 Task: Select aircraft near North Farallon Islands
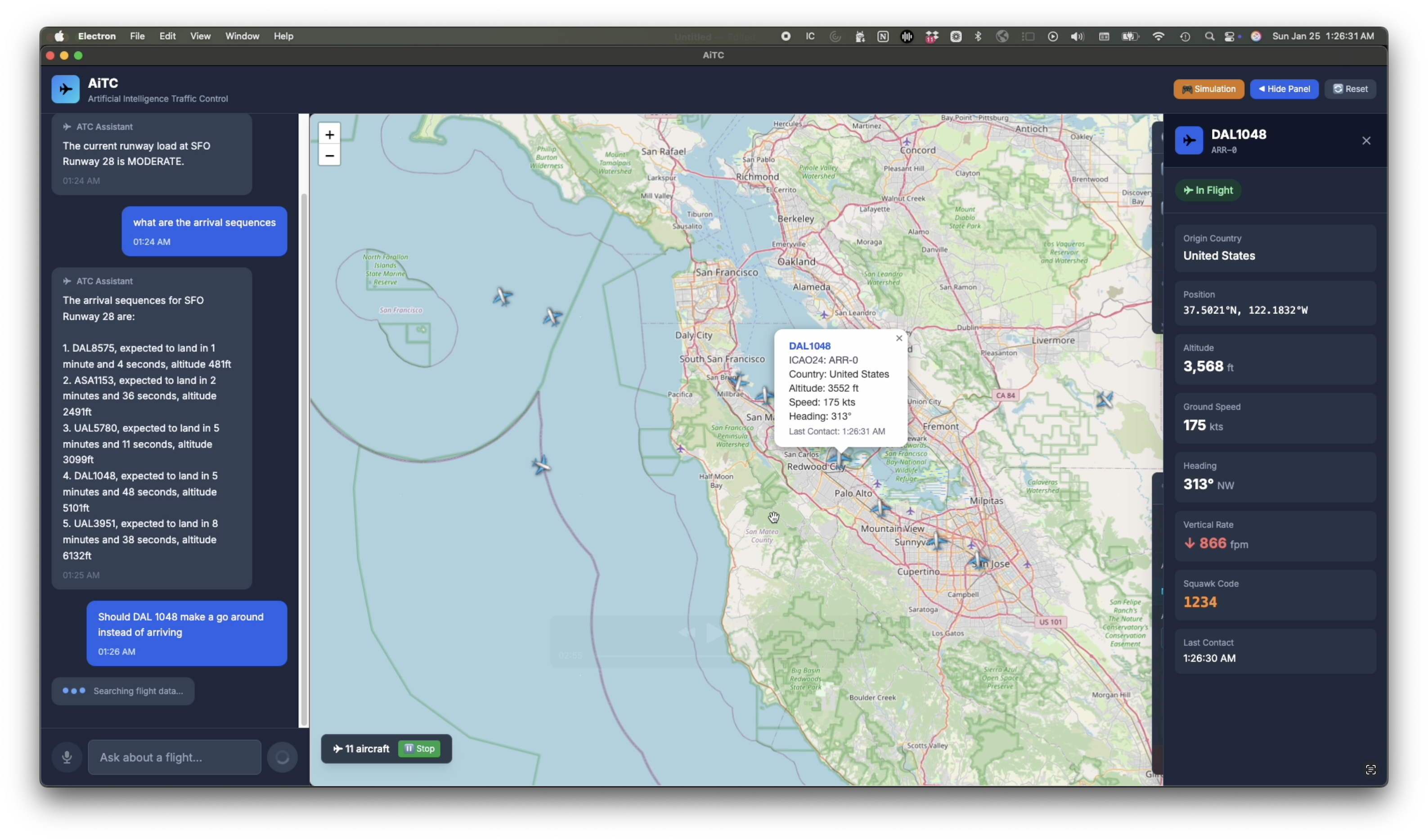(x=502, y=296)
